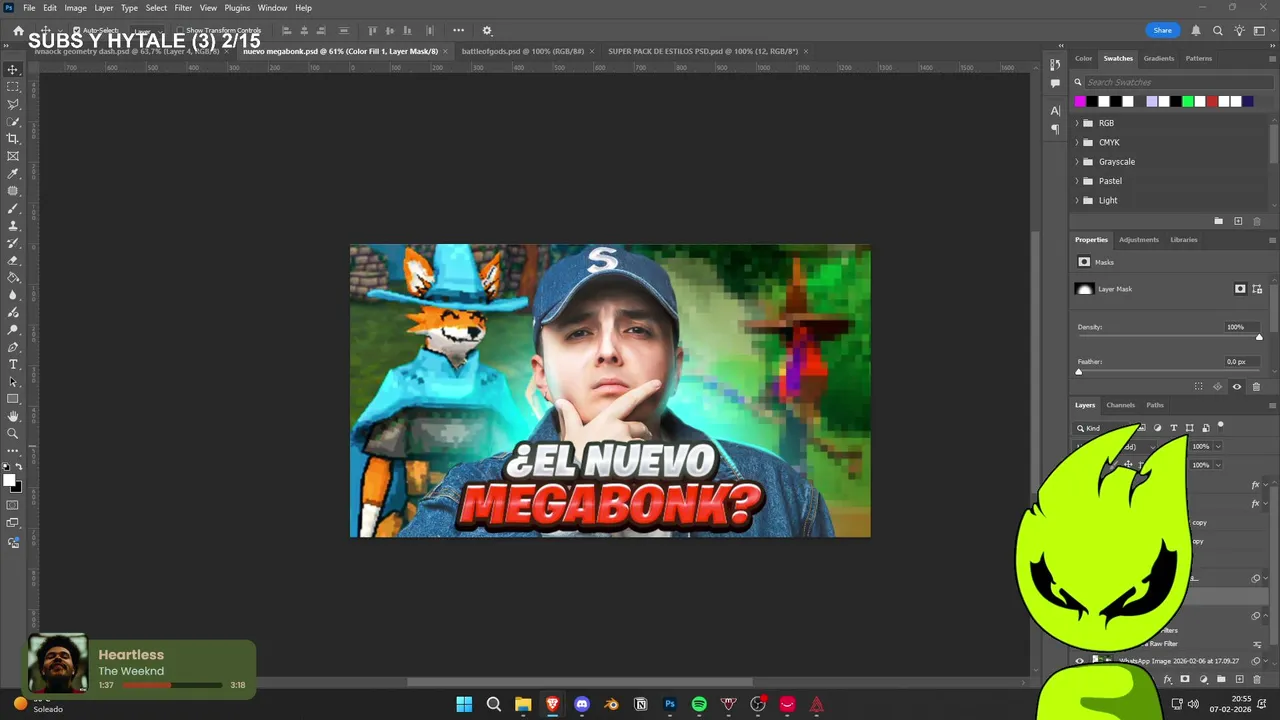Toggle mask visibility eye in Properties

(x=1237, y=387)
